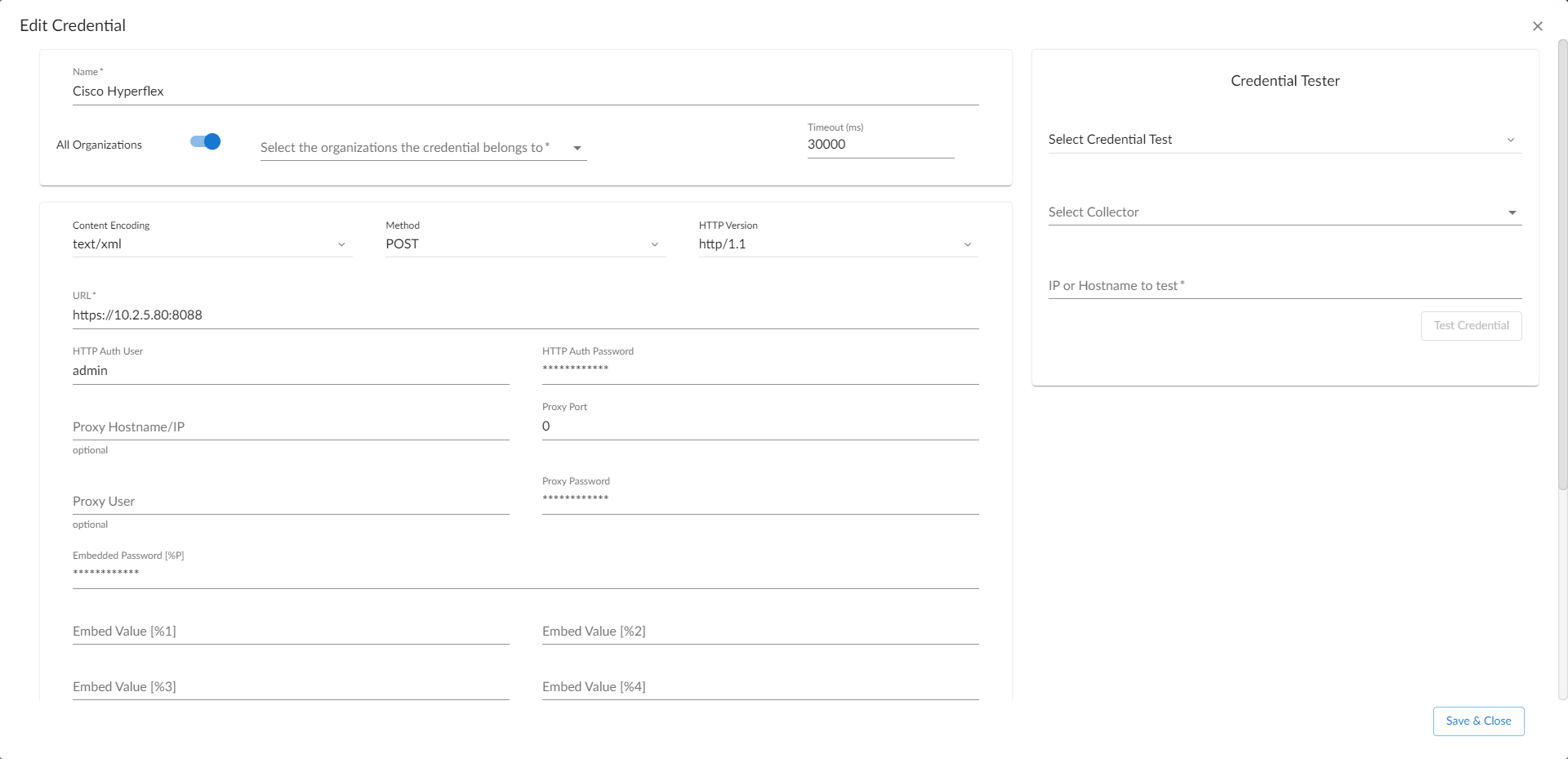Click the Proxy Port field
The image size is (1568, 759).
(x=760, y=426)
